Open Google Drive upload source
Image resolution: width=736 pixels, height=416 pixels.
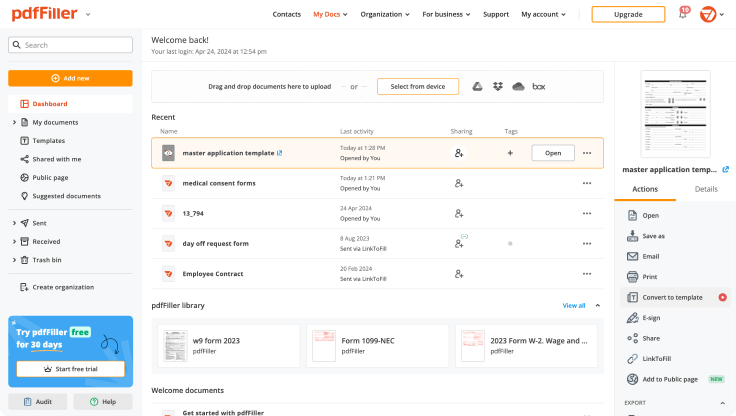click(478, 87)
